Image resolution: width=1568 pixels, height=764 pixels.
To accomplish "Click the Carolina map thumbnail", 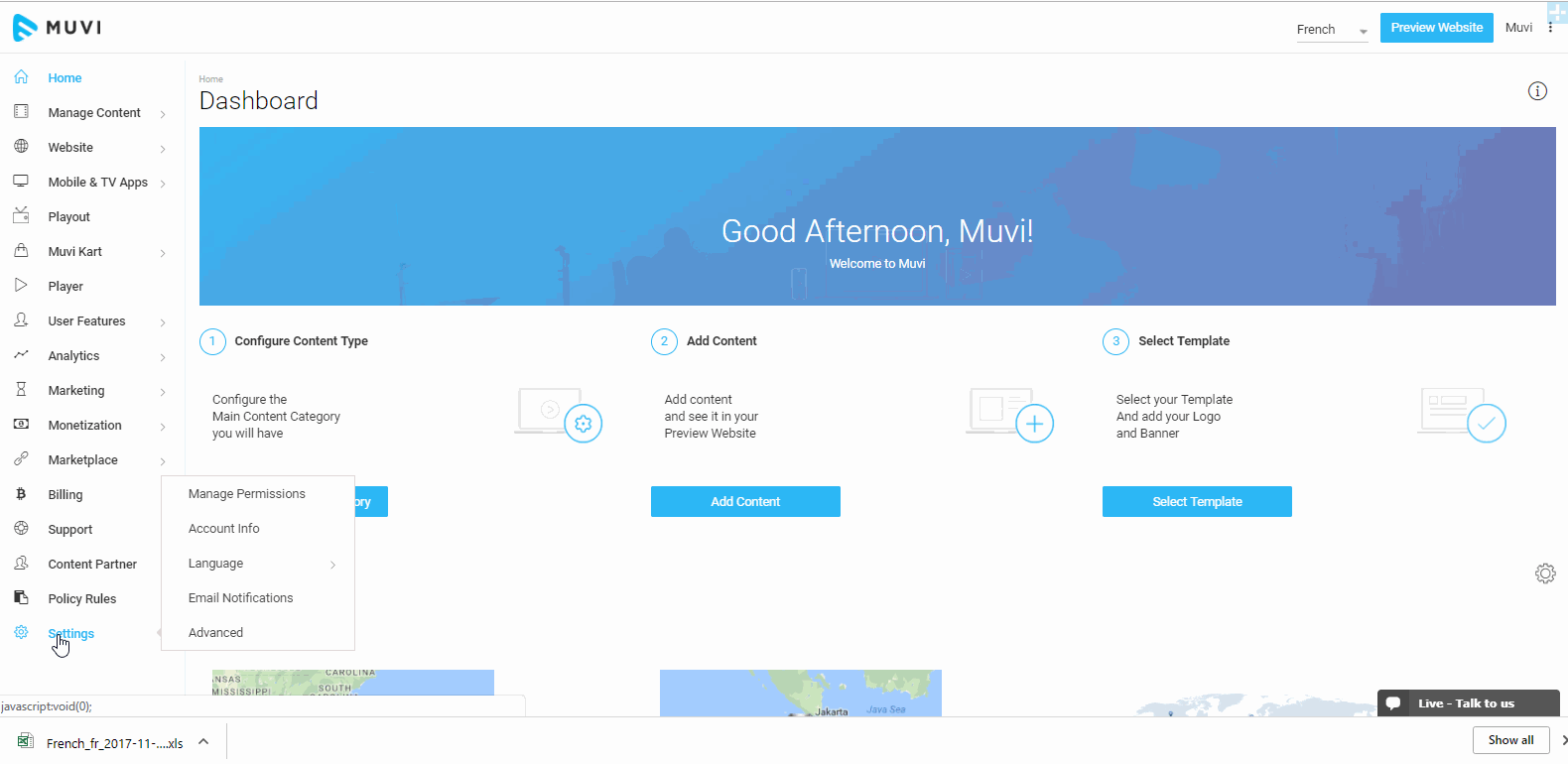I will (x=352, y=683).
